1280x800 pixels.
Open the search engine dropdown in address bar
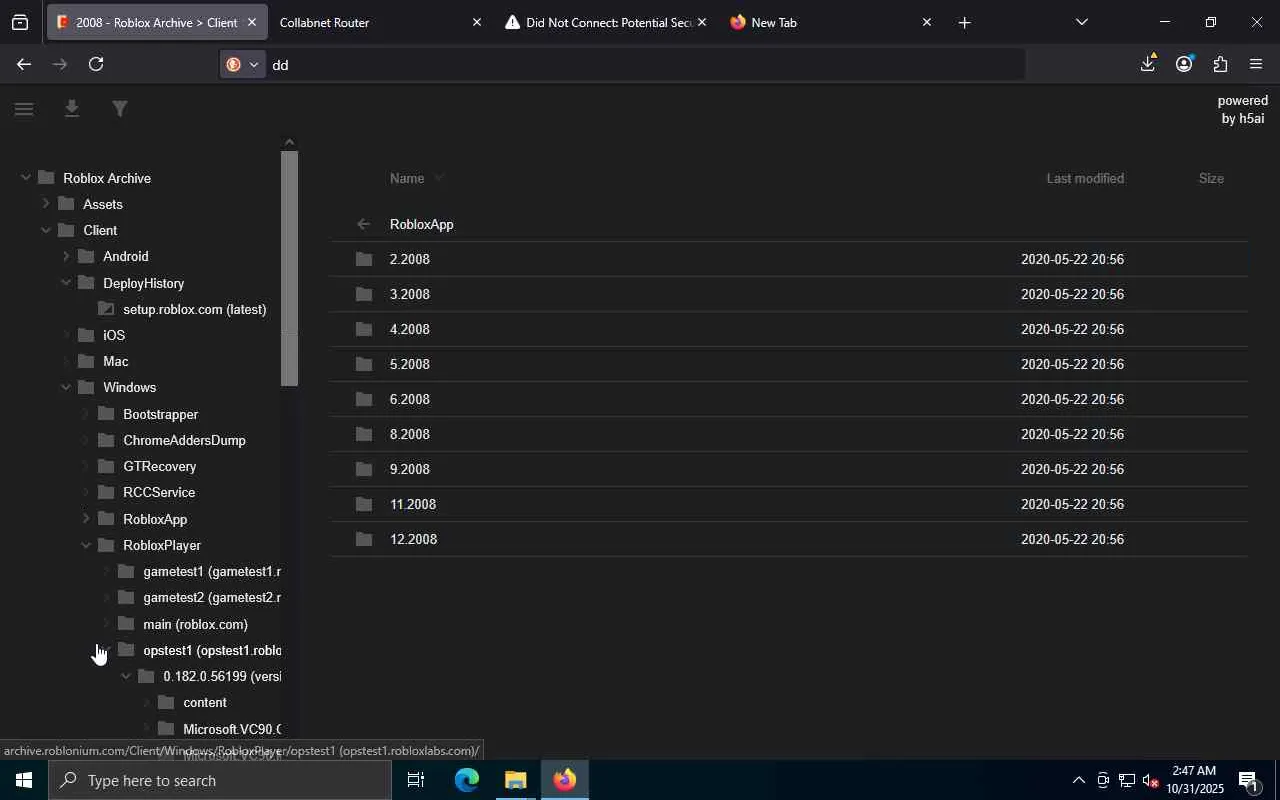pos(243,64)
